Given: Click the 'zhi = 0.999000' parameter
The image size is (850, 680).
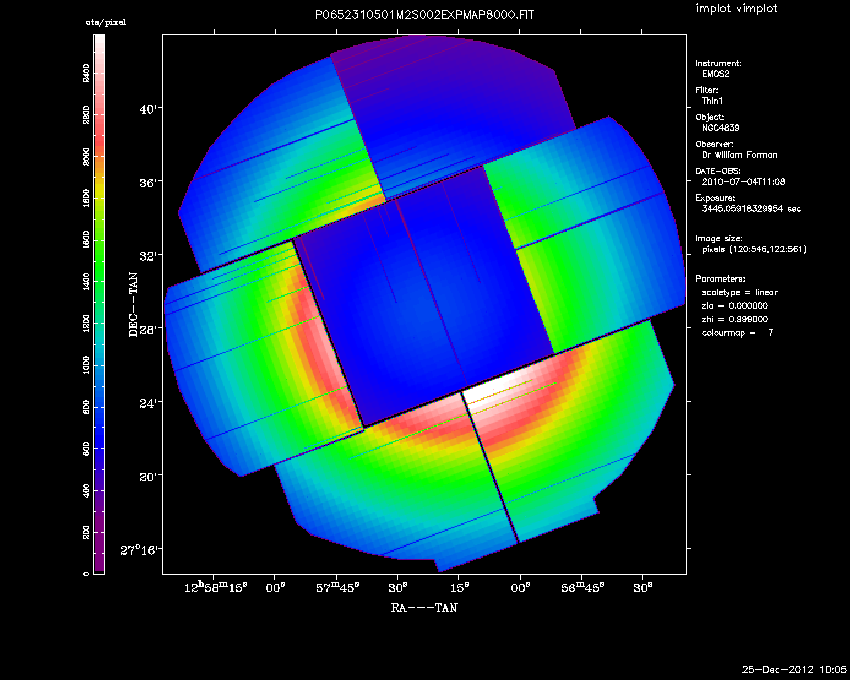Looking at the screenshot, I should pos(735,319).
